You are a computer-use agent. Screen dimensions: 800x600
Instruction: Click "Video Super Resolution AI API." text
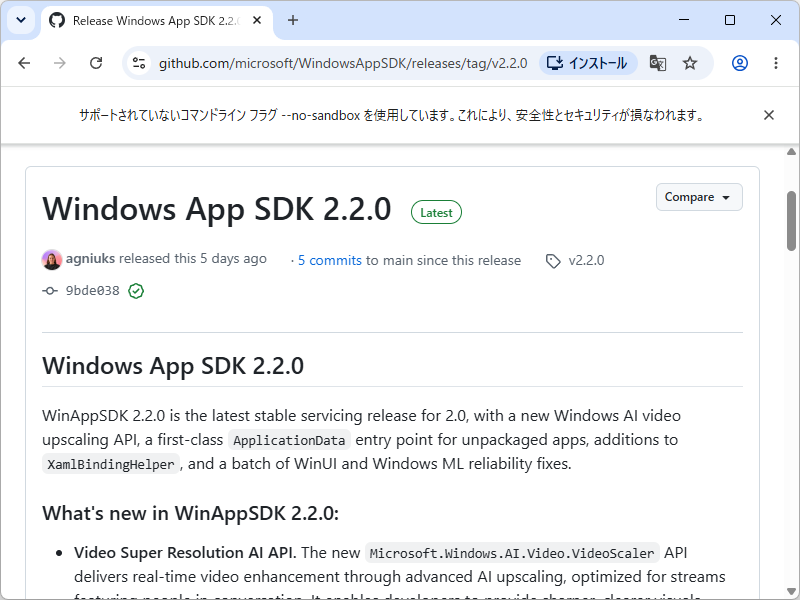(185, 553)
